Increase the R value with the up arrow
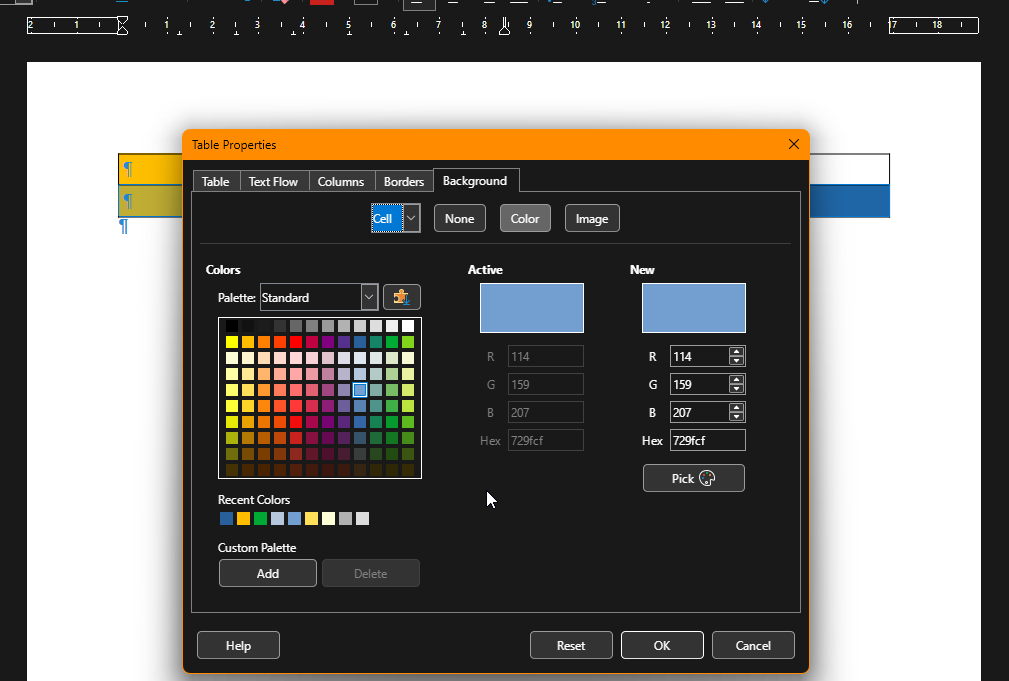Screen dimensions: 1009x681 coord(737,352)
